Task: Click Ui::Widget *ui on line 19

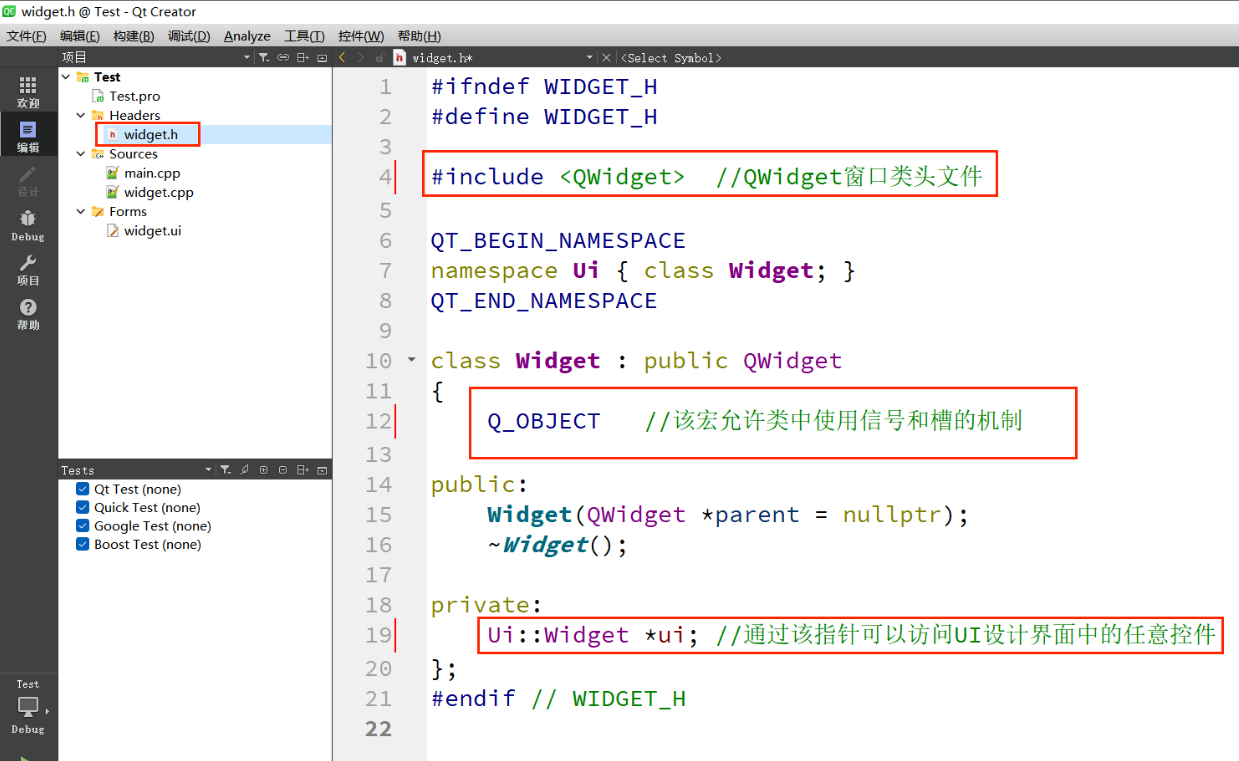Action: point(593,635)
